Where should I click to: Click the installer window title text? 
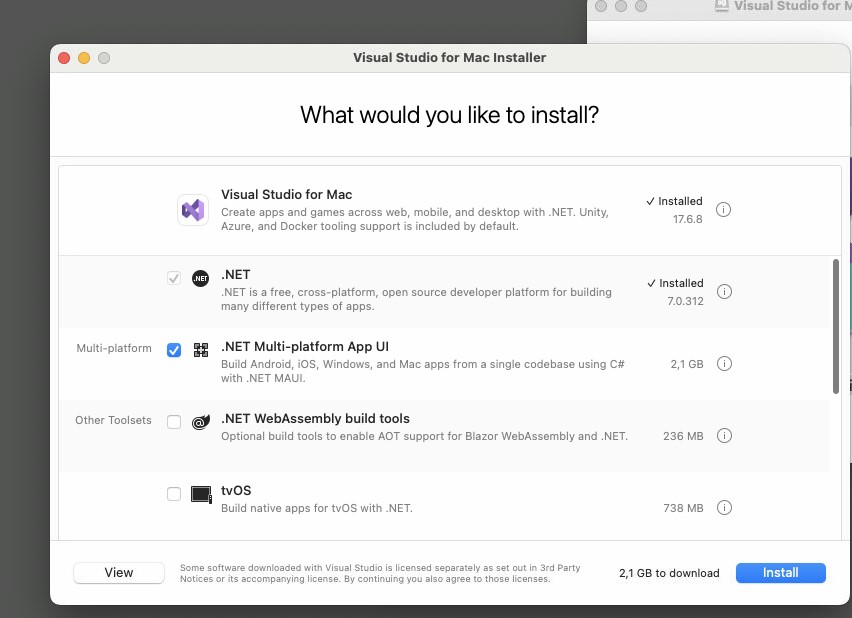point(449,58)
